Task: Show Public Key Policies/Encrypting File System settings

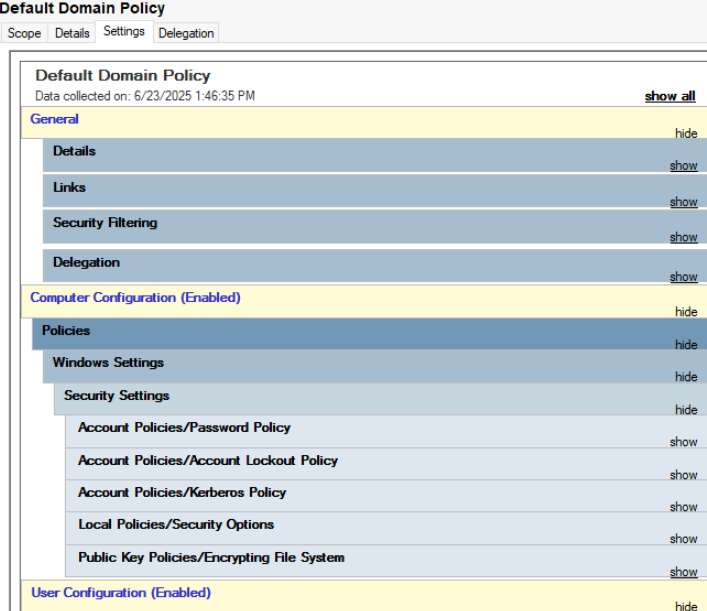Action: [684, 571]
